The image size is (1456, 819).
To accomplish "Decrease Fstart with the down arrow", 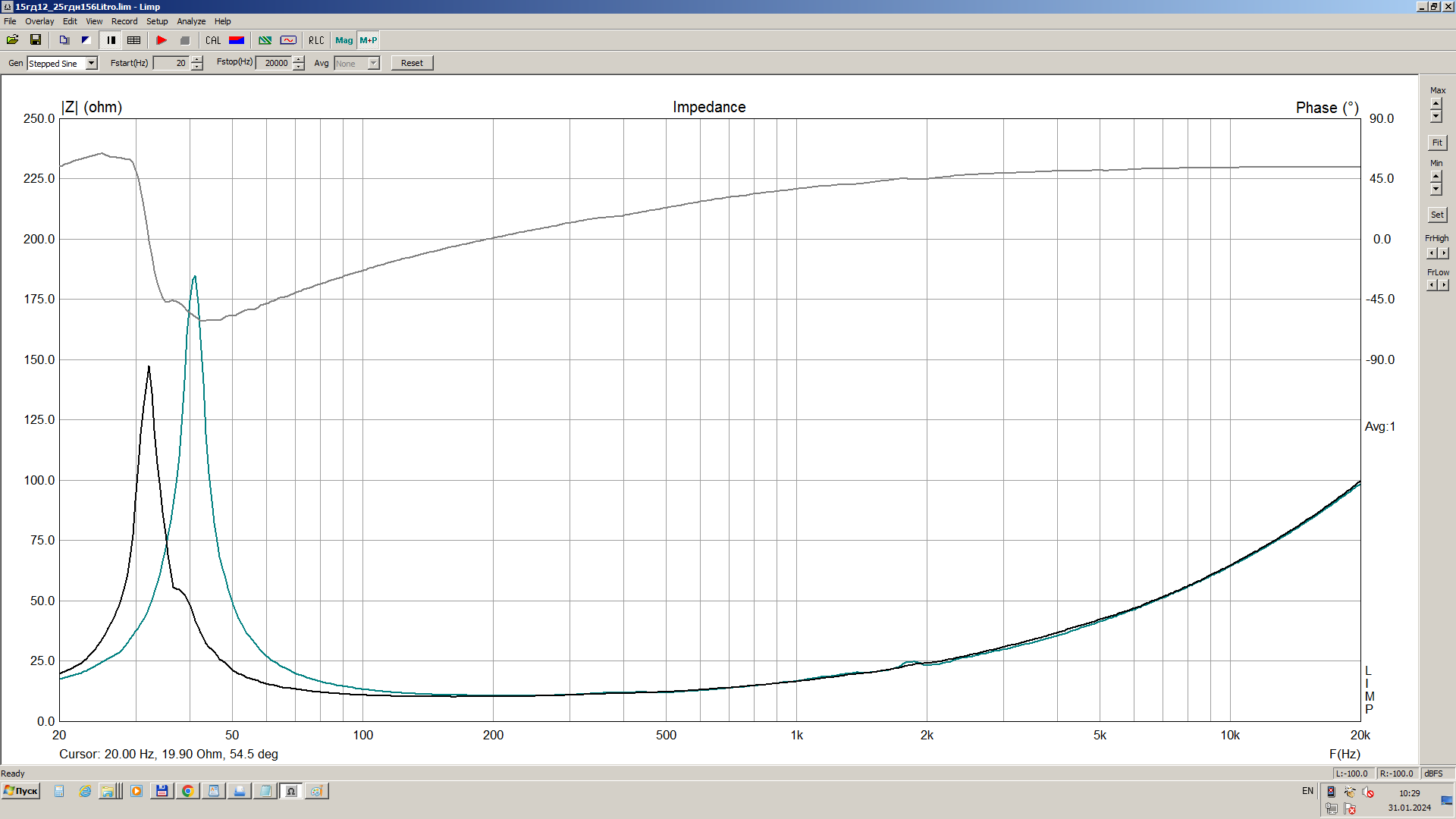I will [x=197, y=67].
